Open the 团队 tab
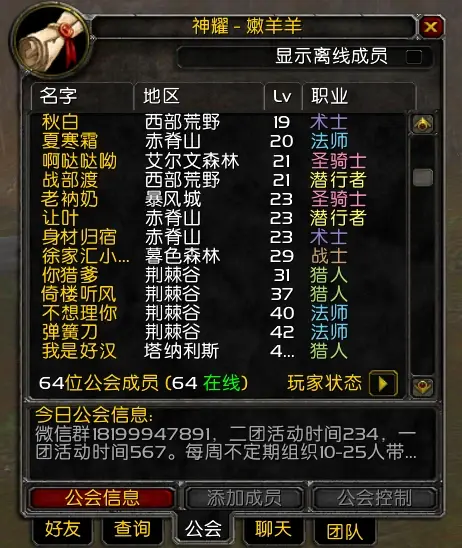 [344, 531]
